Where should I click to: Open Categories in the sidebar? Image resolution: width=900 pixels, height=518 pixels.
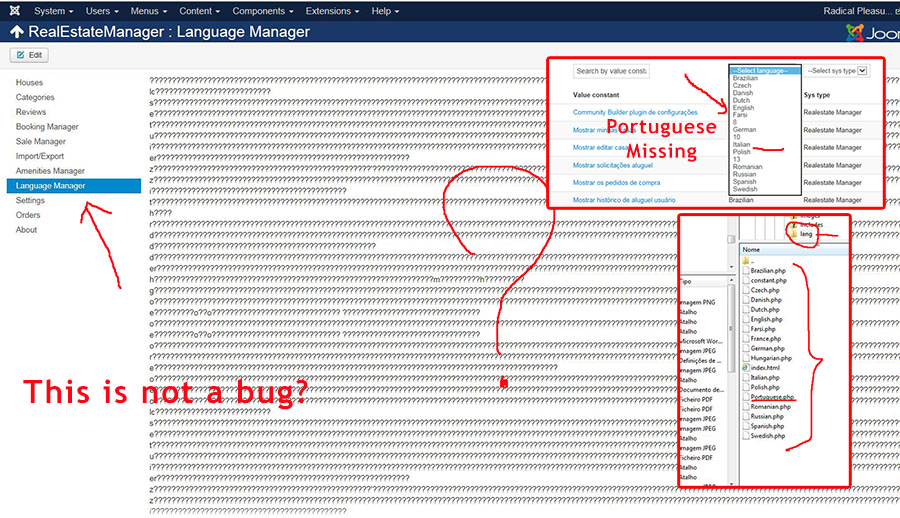click(x=35, y=98)
